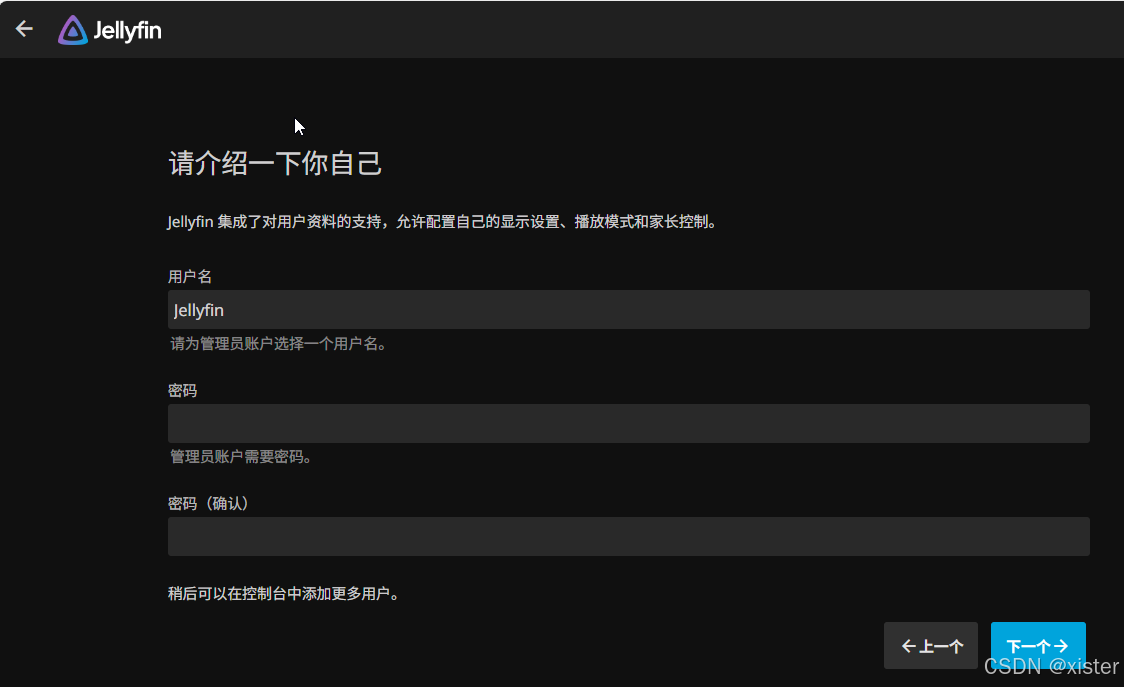
Task: Click the hint 管理员账户需要密码
Action: tap(240, 457)
